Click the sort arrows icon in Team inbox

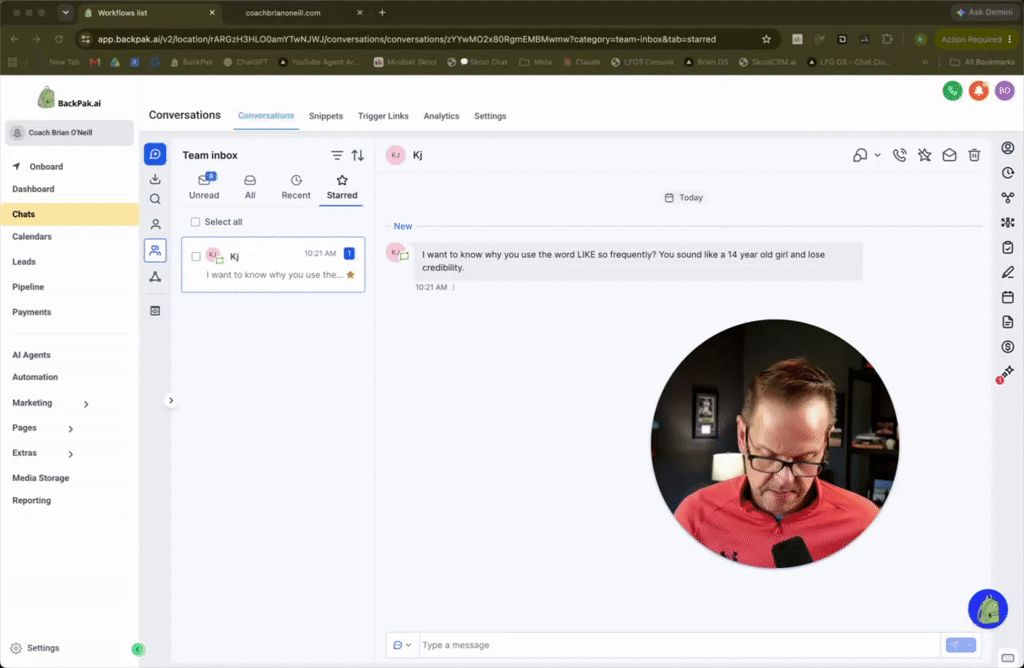click(x=358, y=155)
